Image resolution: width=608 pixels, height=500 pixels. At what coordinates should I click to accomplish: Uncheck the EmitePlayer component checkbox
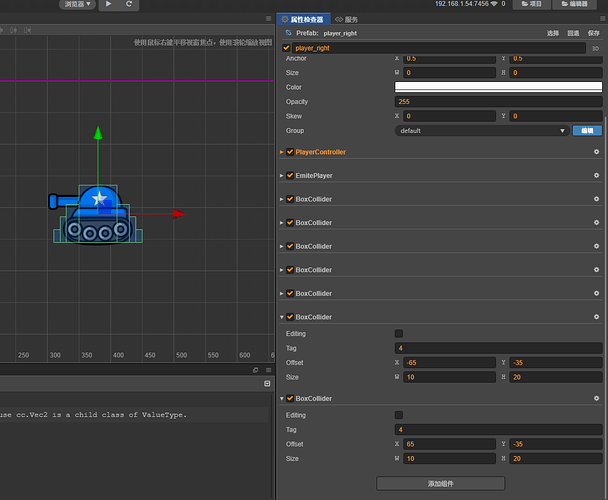click(290, 176)
